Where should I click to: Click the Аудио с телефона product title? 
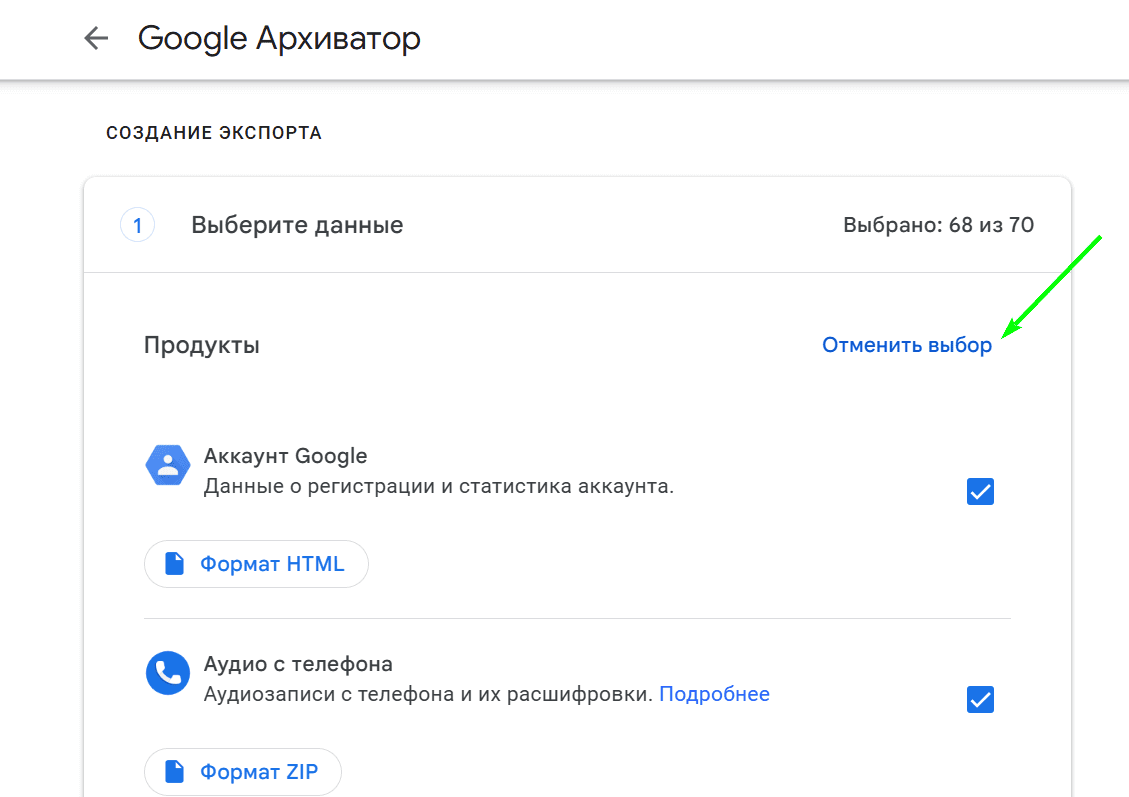(298, 664)
